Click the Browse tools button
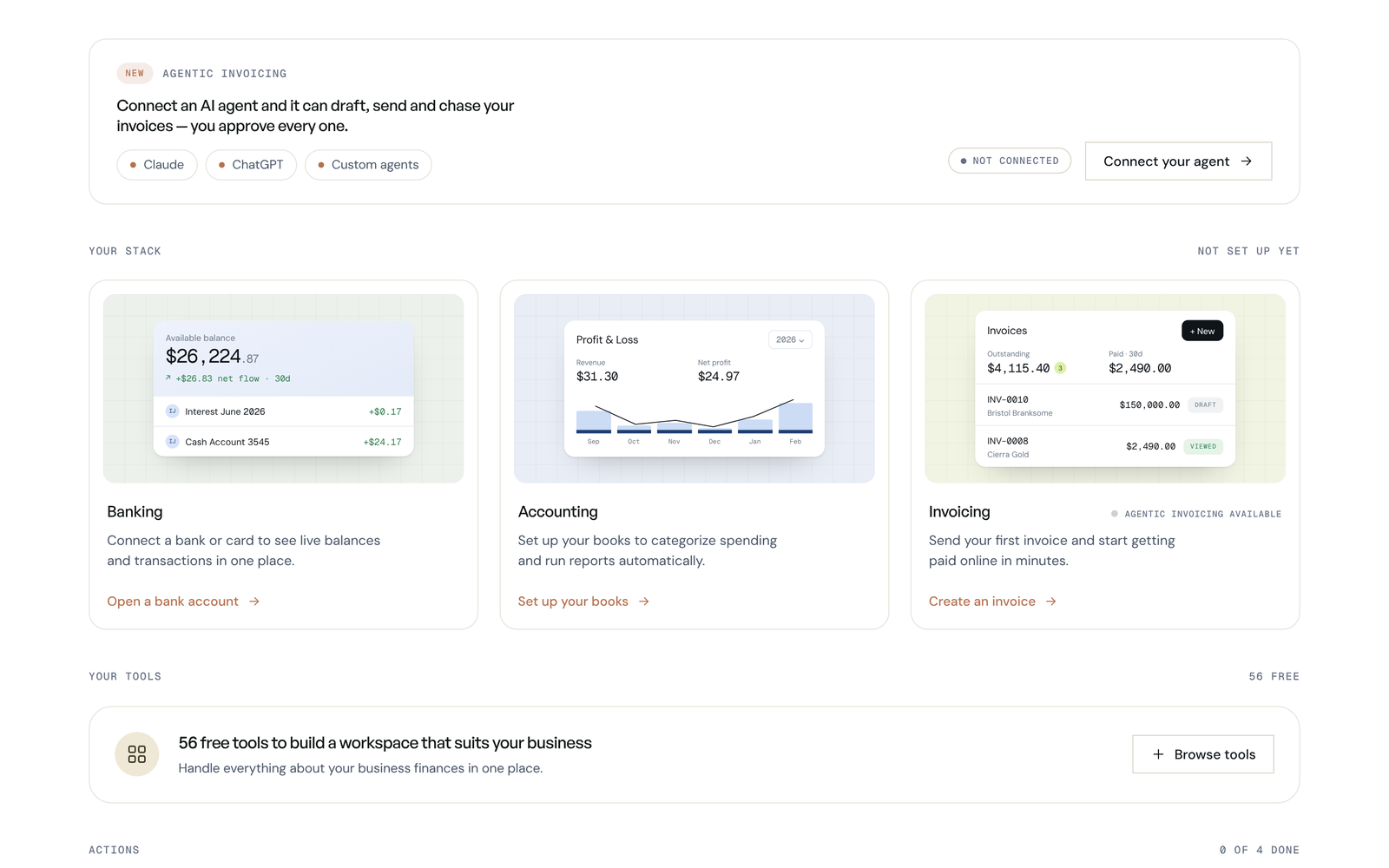Image resolution: width=1389 pixels, height=868 pixels. [1203, 754]
